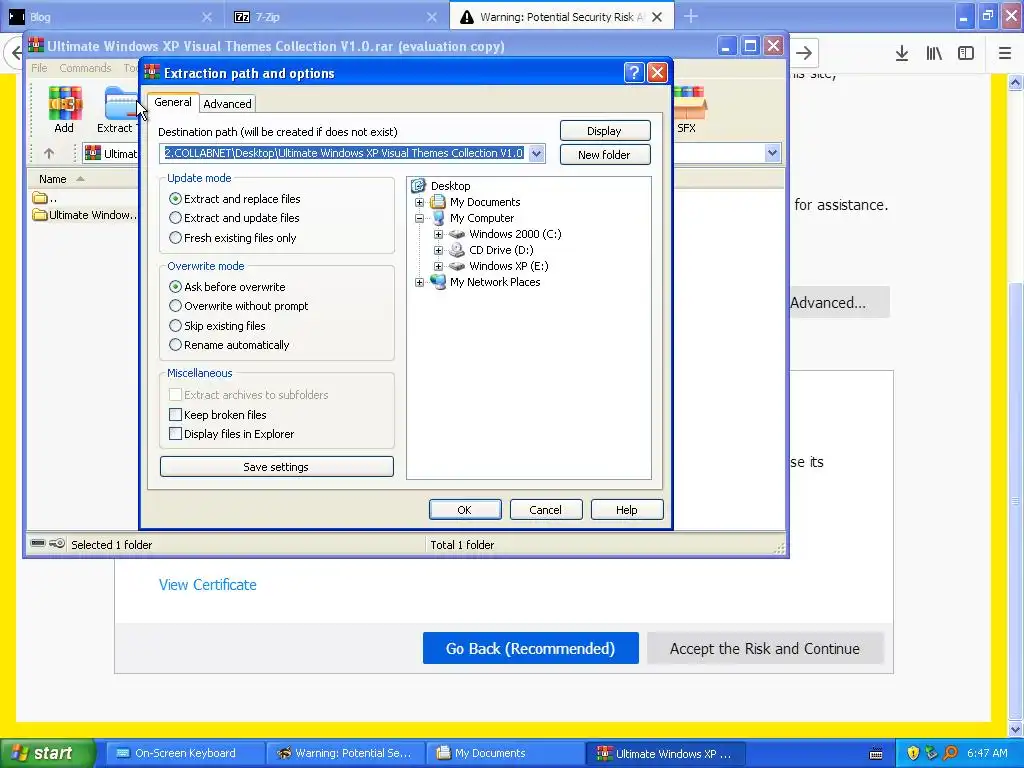Select the My Computer icon in tree

(x=438, y=218)
